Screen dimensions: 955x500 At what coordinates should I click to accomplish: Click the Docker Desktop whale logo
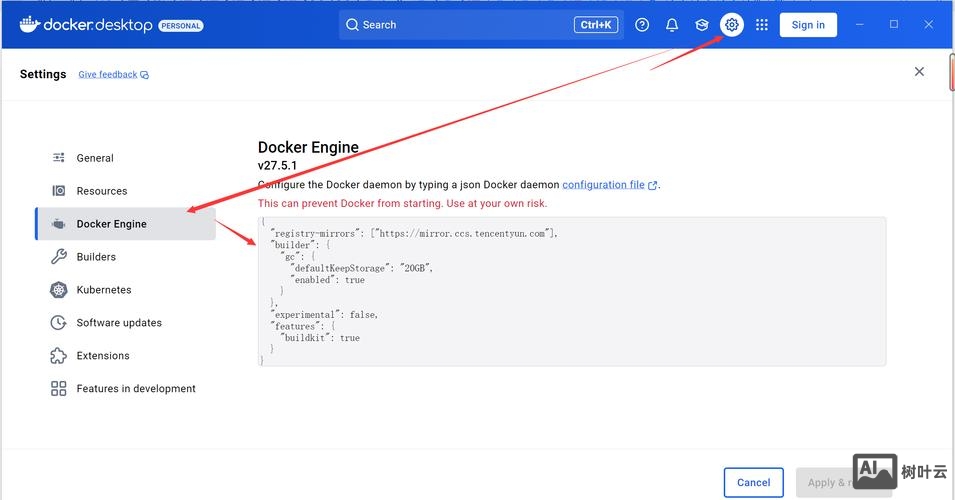[28, 24]
